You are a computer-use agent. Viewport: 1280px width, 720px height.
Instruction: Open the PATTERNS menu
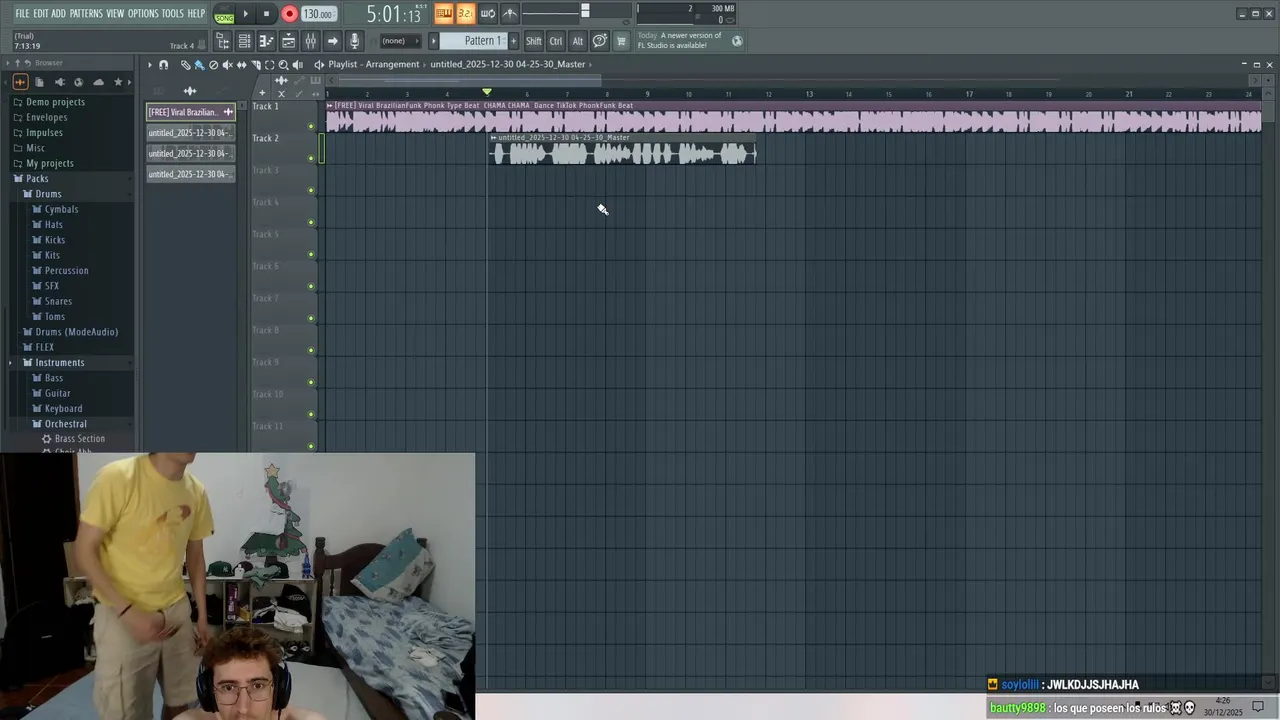click(86, 14)
